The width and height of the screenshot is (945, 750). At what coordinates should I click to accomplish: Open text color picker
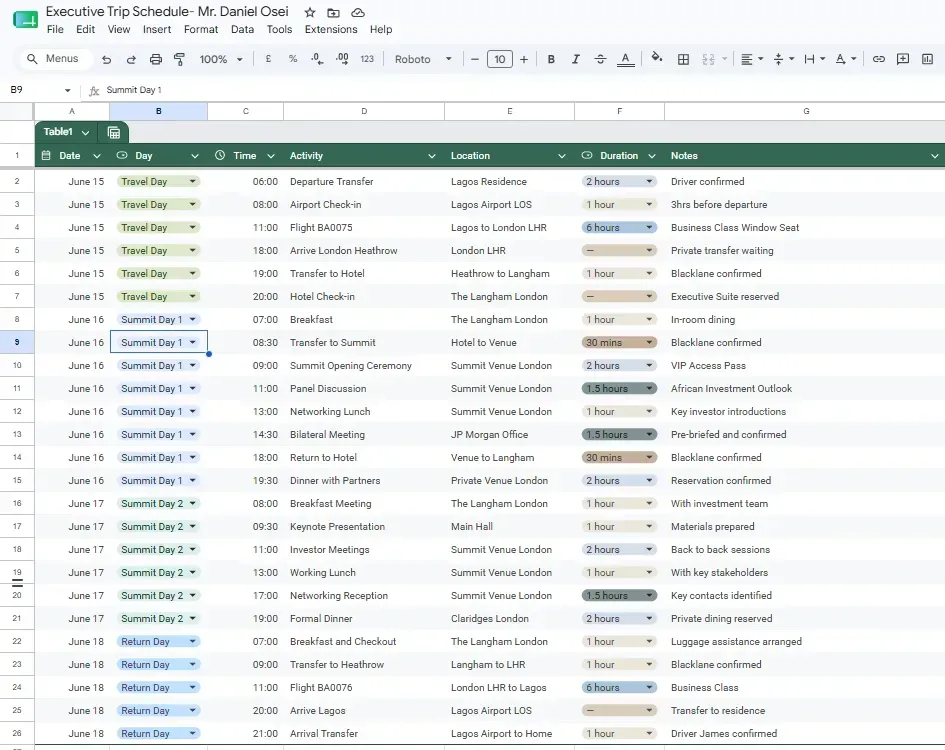626,59
